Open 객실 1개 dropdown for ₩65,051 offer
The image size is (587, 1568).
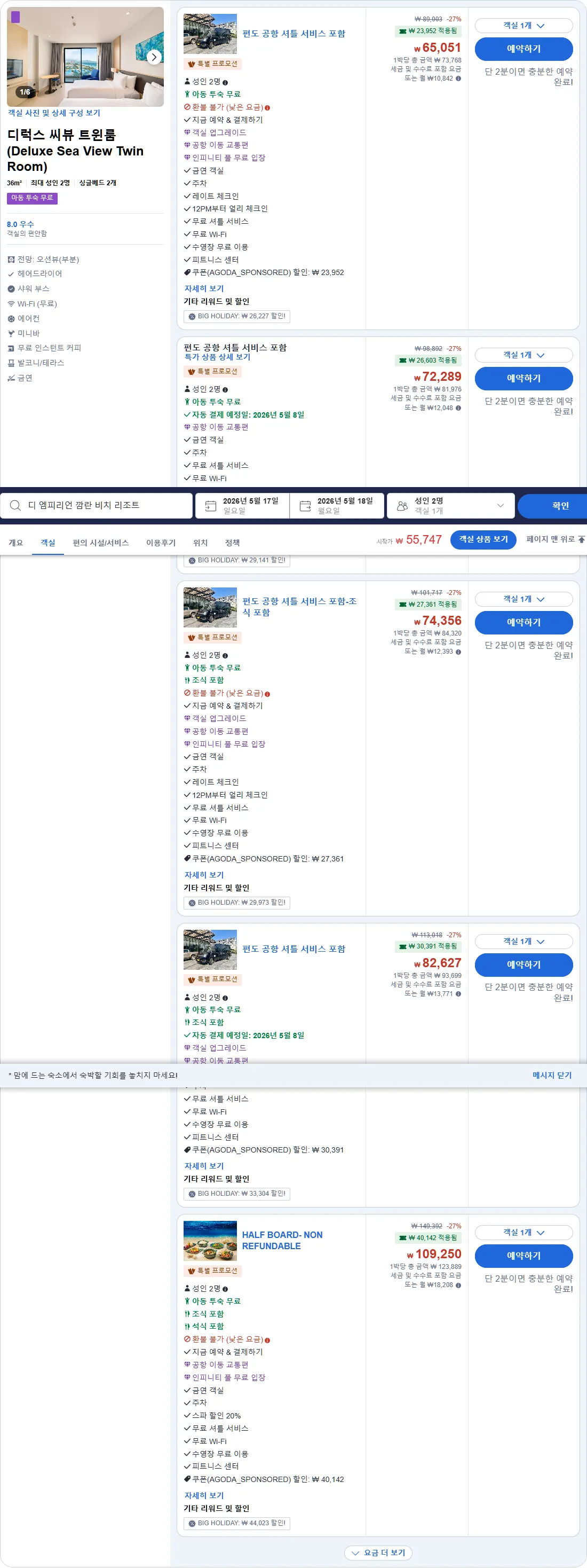(523, 26)
